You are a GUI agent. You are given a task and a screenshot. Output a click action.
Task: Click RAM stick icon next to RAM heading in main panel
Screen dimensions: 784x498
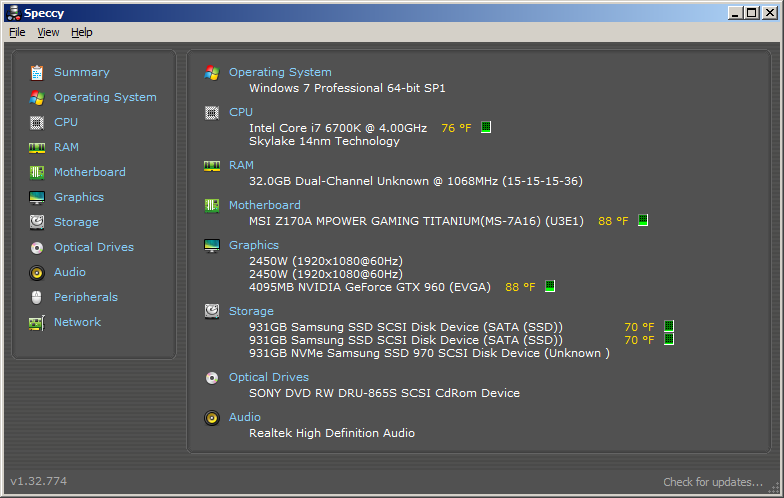(x=212, y=166)
